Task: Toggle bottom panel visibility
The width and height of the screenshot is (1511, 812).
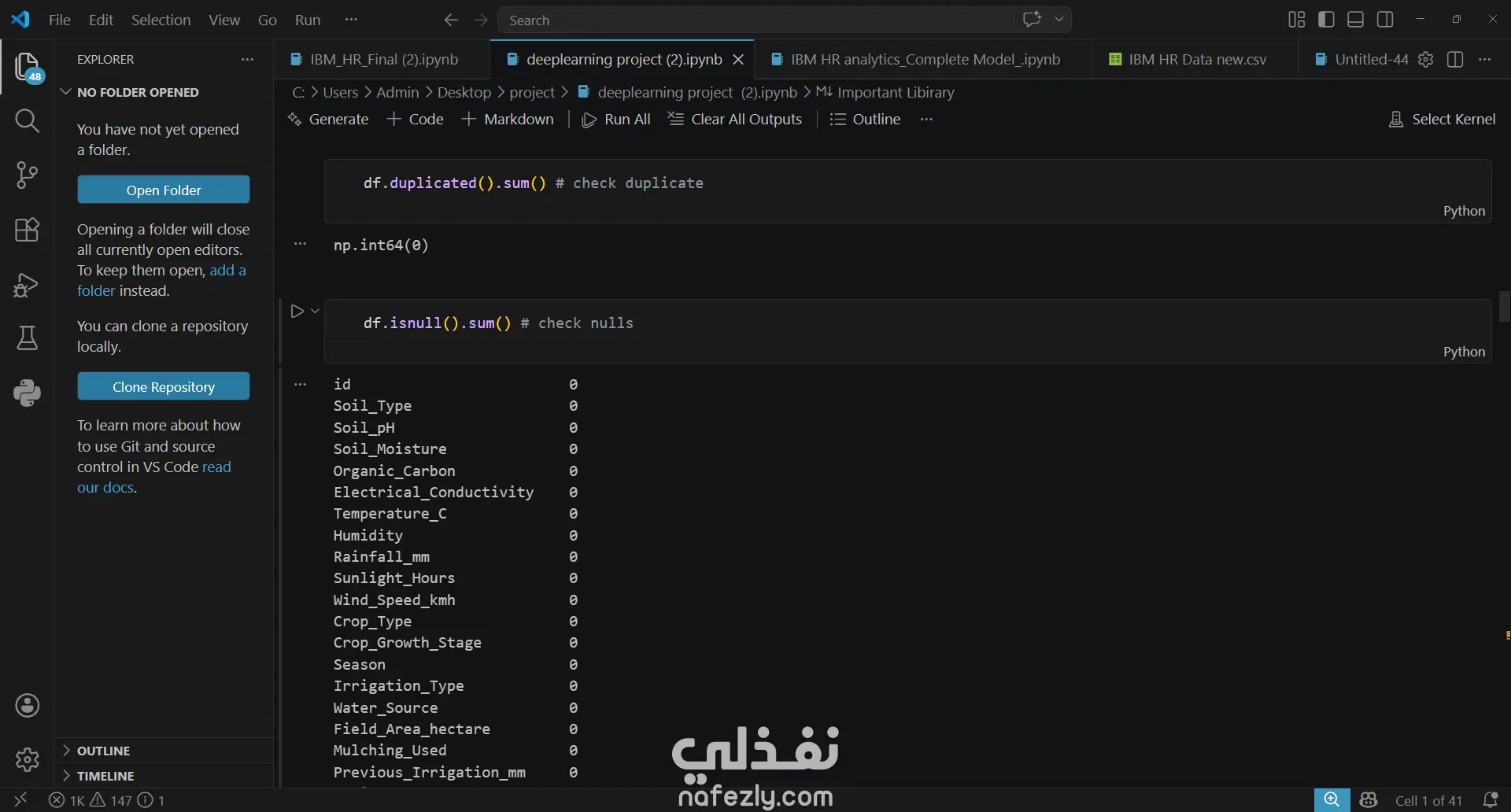Action: [1355, 20]
